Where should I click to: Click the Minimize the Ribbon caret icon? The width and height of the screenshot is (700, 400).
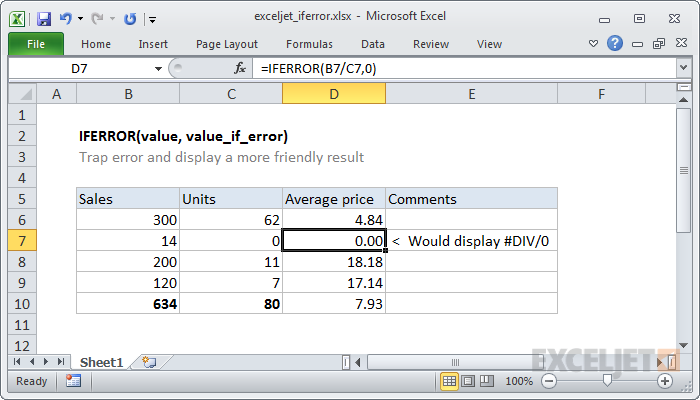coord(593,44)
